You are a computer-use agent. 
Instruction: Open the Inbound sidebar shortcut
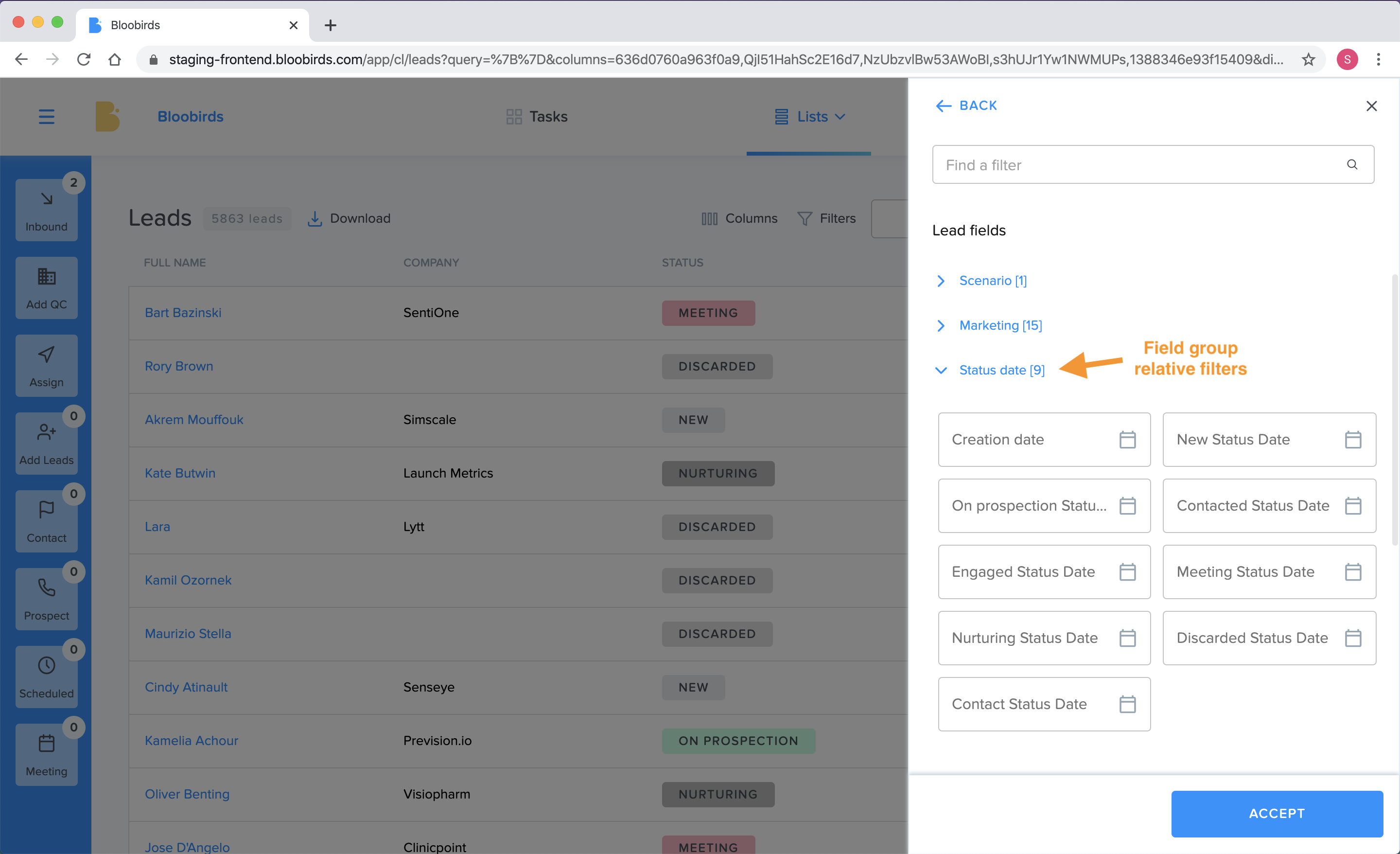pos(47,209)
